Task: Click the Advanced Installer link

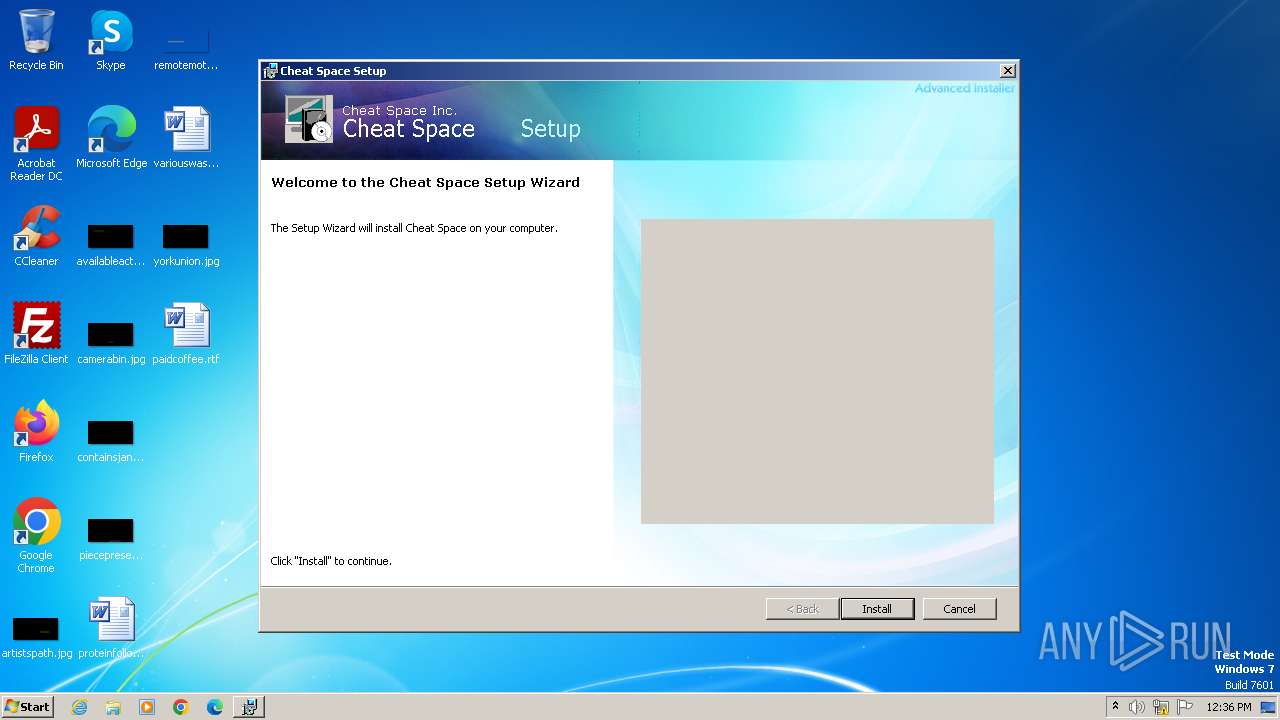Action: pyautogui.click(x=965, y=88)
